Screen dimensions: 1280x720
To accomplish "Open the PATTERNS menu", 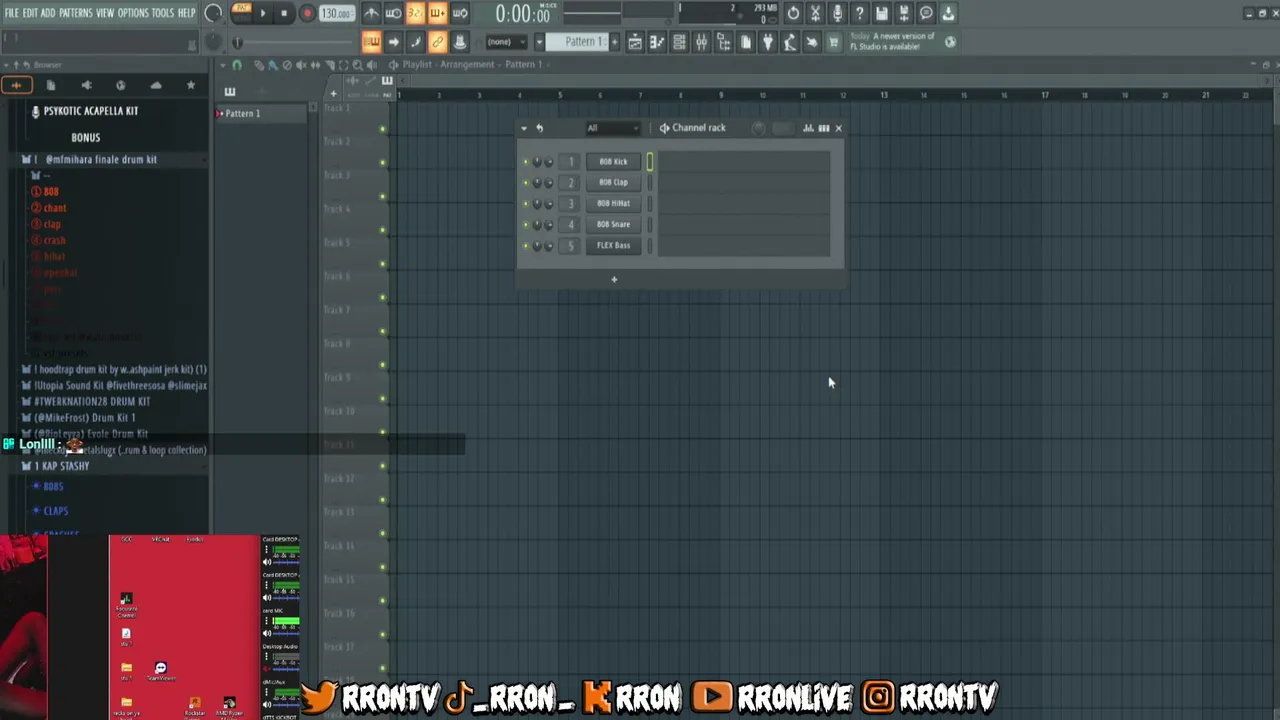I will [75, 13].
